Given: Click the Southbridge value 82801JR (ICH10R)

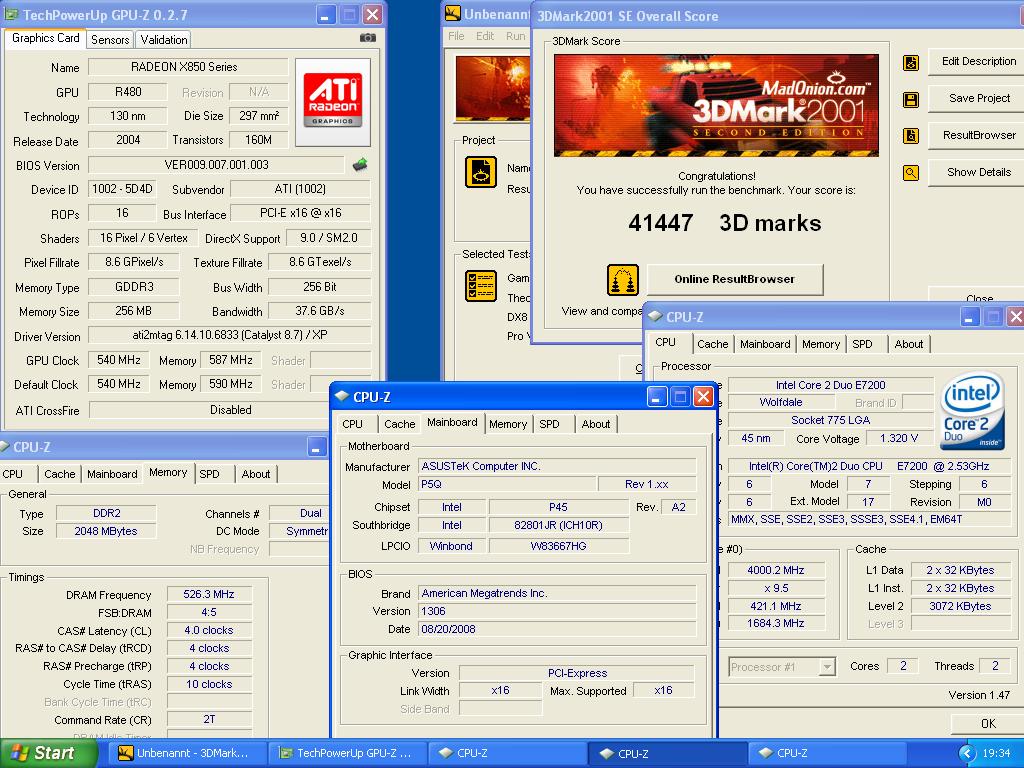Looking at the screenshot, I should tap(558, 525).
